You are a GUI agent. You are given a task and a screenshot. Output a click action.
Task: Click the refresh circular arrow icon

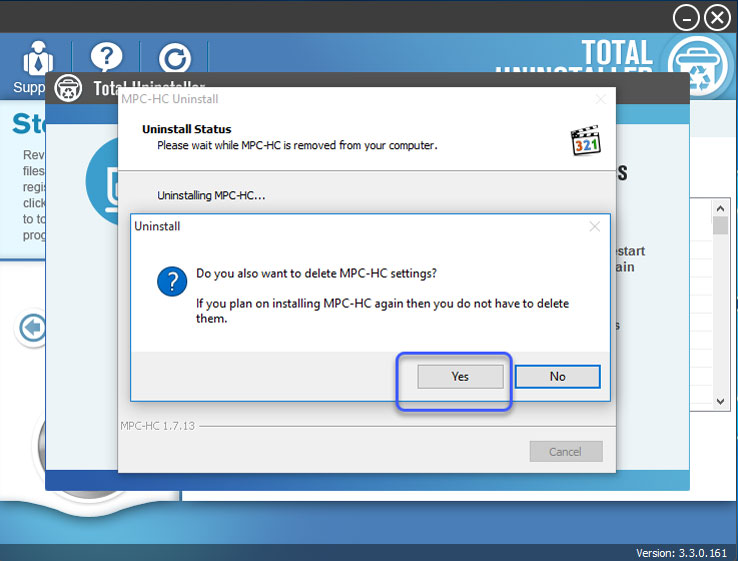coord(175,58)
